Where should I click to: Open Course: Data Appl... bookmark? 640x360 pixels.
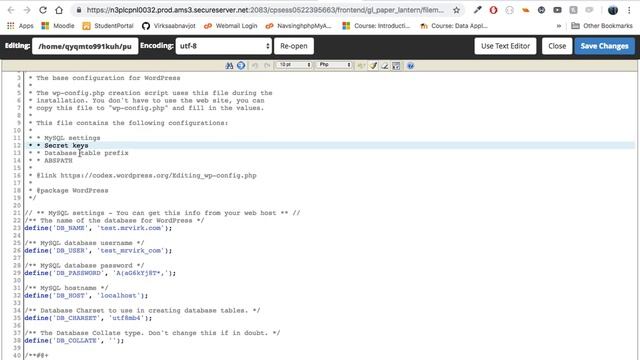[453, 26]
